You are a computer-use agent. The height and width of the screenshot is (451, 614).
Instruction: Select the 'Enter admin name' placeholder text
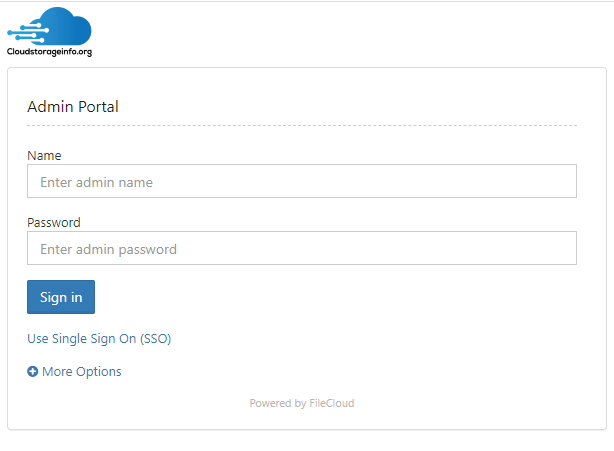pyautogui.click(x=96, y=182)
